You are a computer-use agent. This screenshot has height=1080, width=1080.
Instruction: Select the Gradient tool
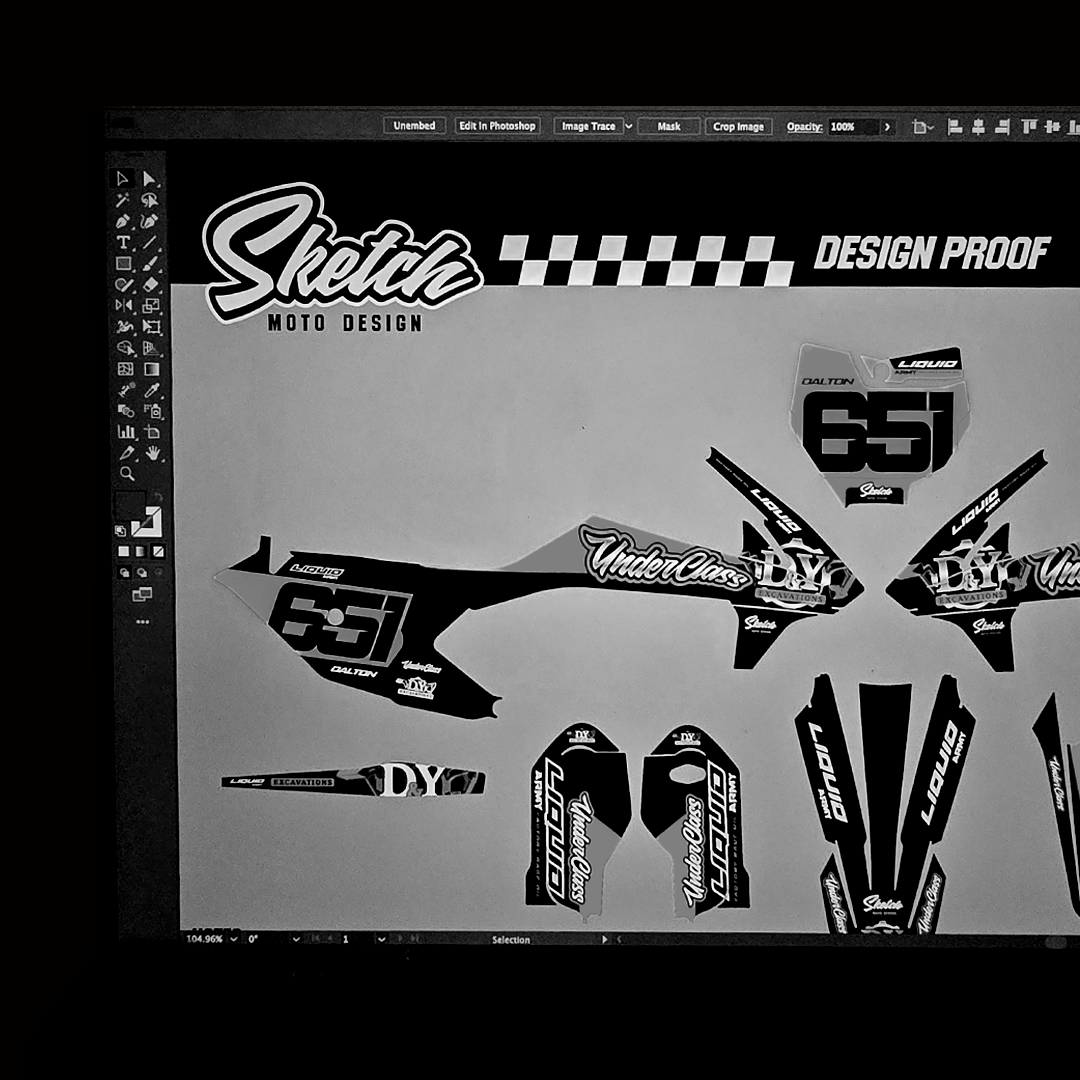[152, 369]
